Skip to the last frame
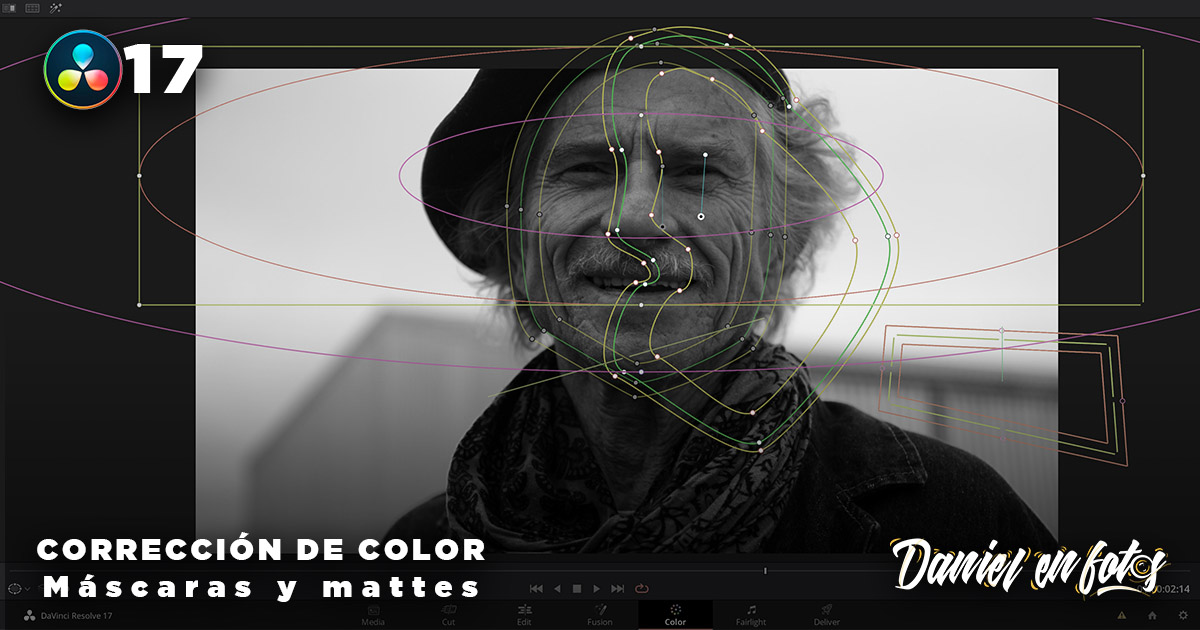The image size is (1200, 630). point(617,589)
